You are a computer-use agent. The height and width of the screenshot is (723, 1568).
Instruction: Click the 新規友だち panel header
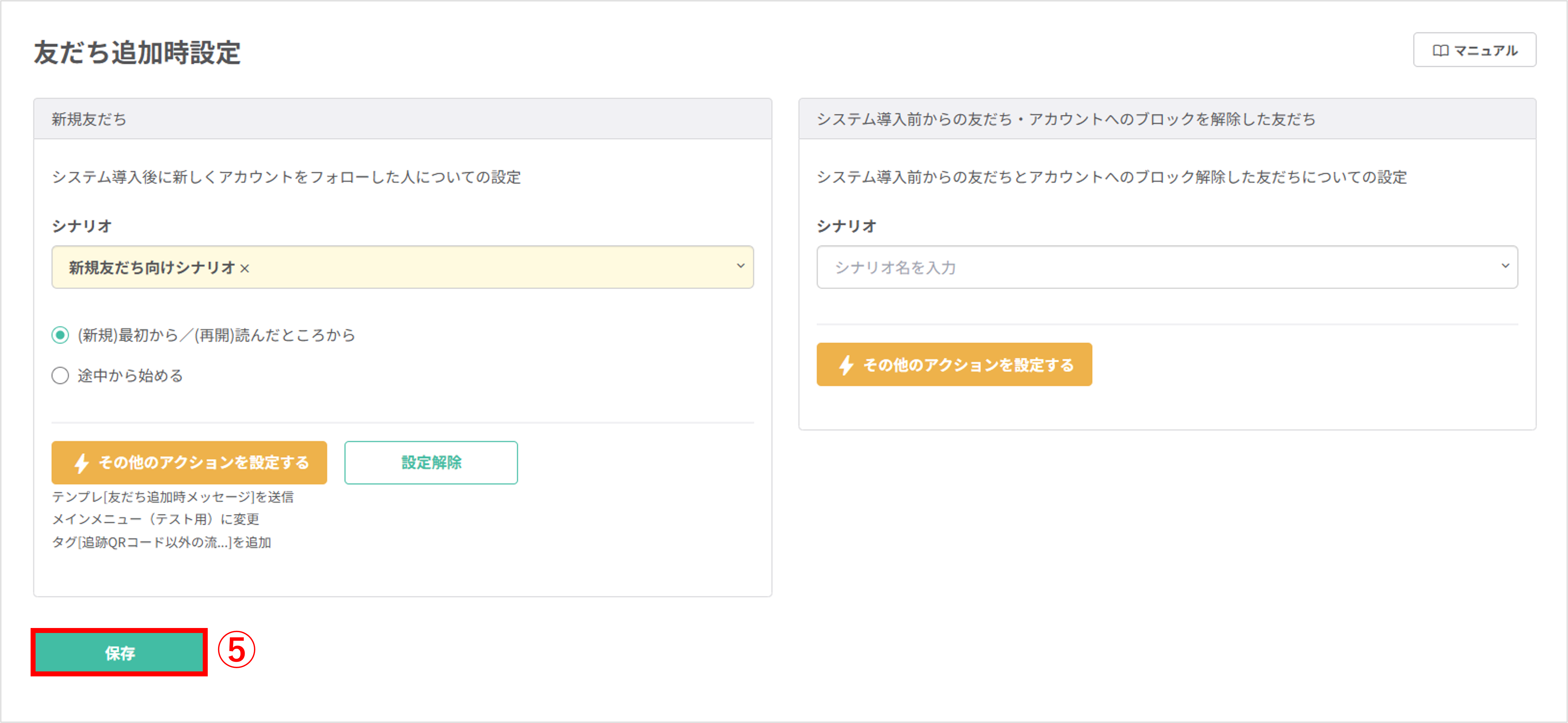click(x=402, y=119)
